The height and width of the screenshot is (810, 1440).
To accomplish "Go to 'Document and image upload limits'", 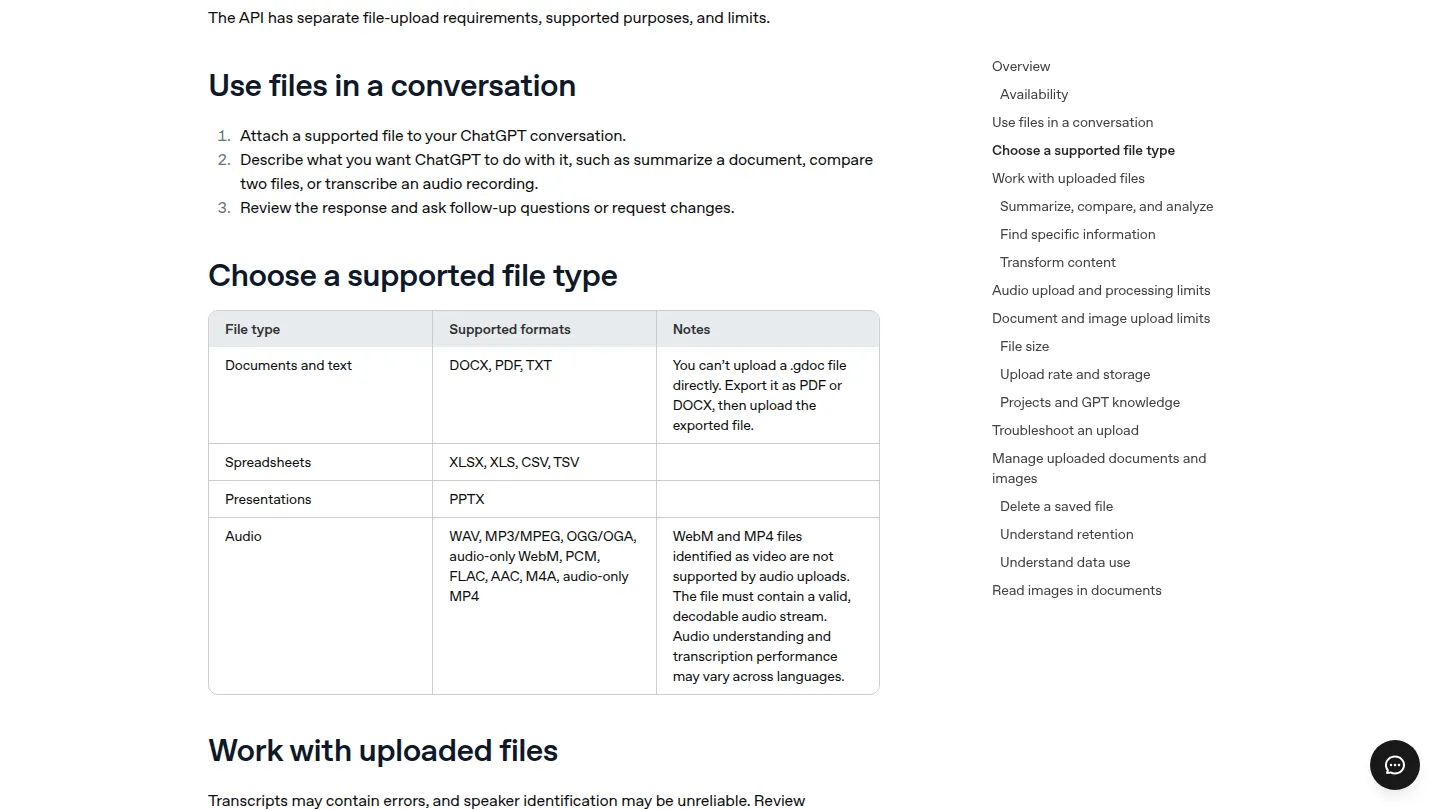I will tap(1101, 318).
